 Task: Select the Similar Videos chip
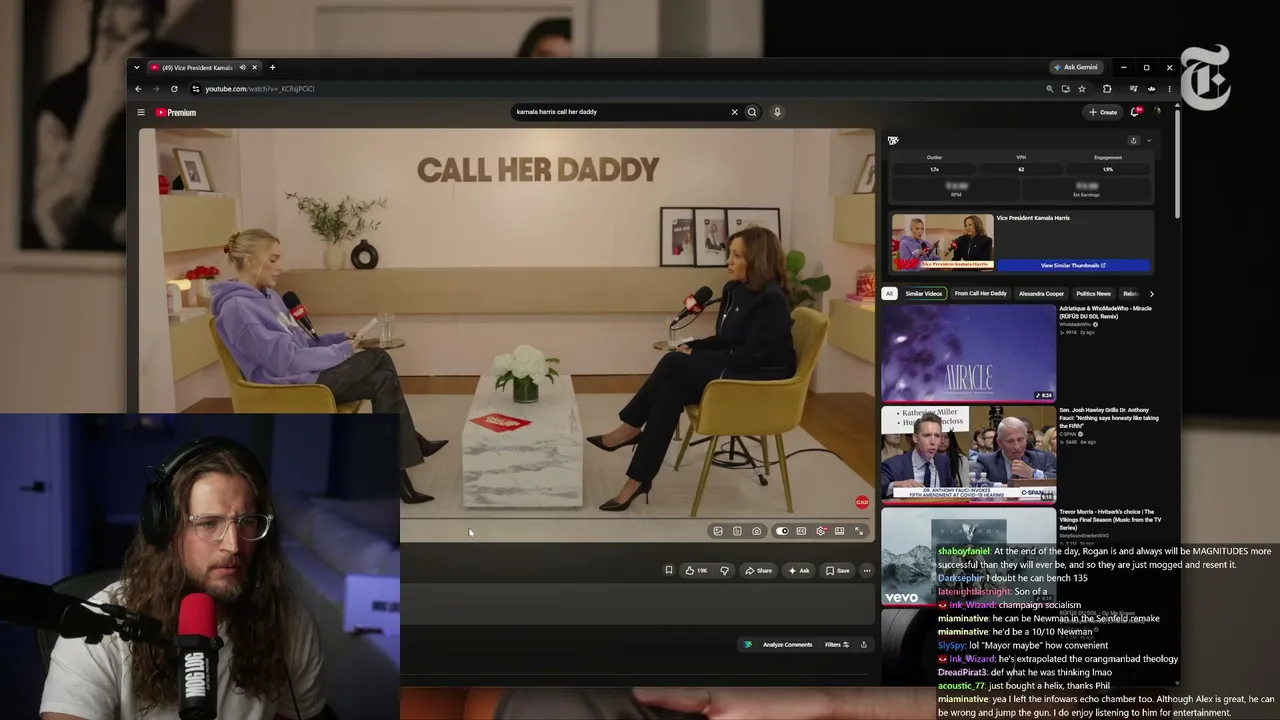coord(924,294)
